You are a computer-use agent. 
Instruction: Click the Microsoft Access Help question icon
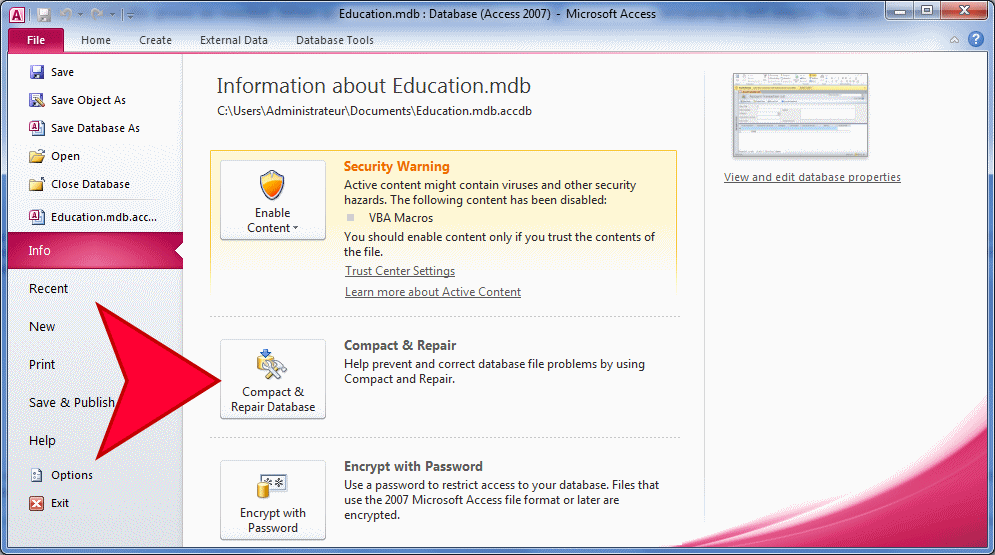pos(976,39)
